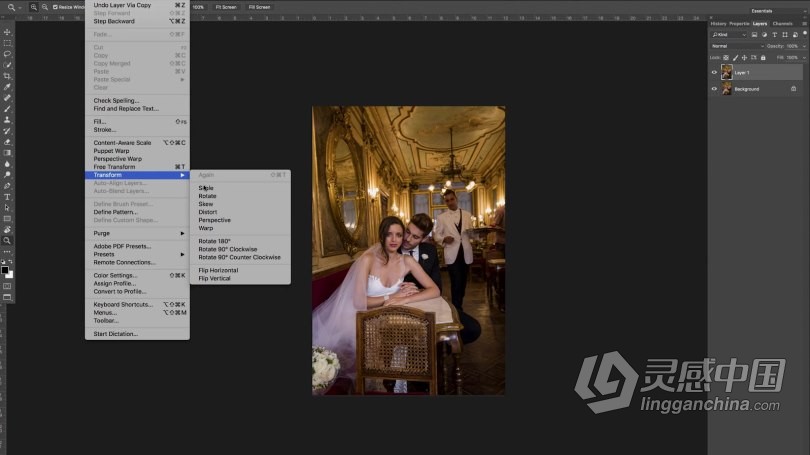This screenshot has width=810, height=455.
Task: Select the Eraser tool
Action: pos(7,142)
